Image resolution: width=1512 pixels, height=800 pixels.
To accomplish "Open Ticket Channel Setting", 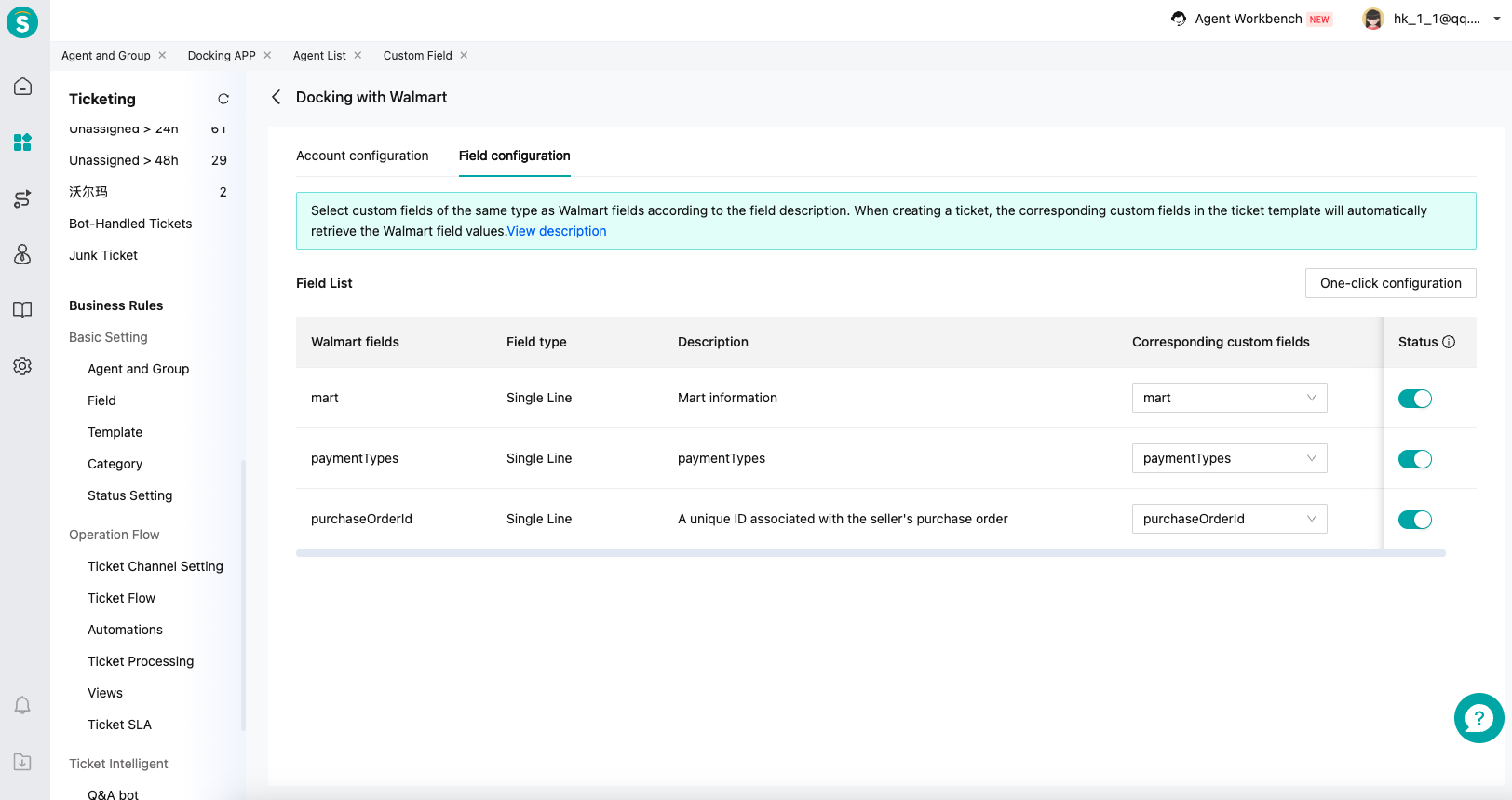I will point(155,566).
